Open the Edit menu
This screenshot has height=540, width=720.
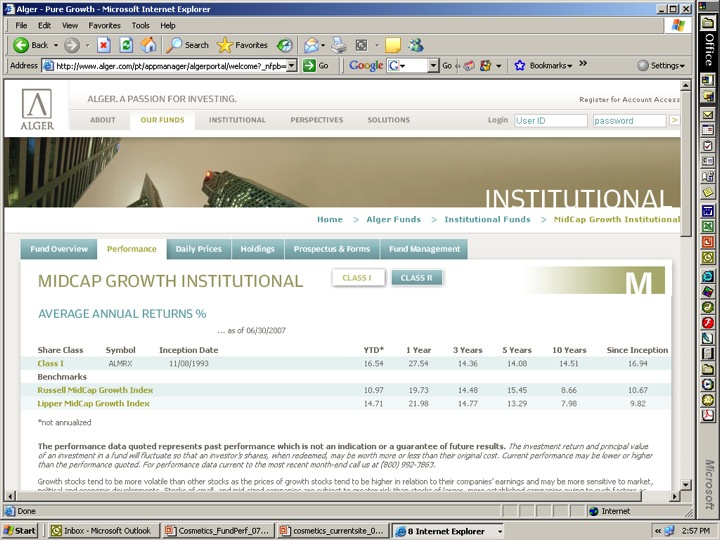(x=44, y=26)
